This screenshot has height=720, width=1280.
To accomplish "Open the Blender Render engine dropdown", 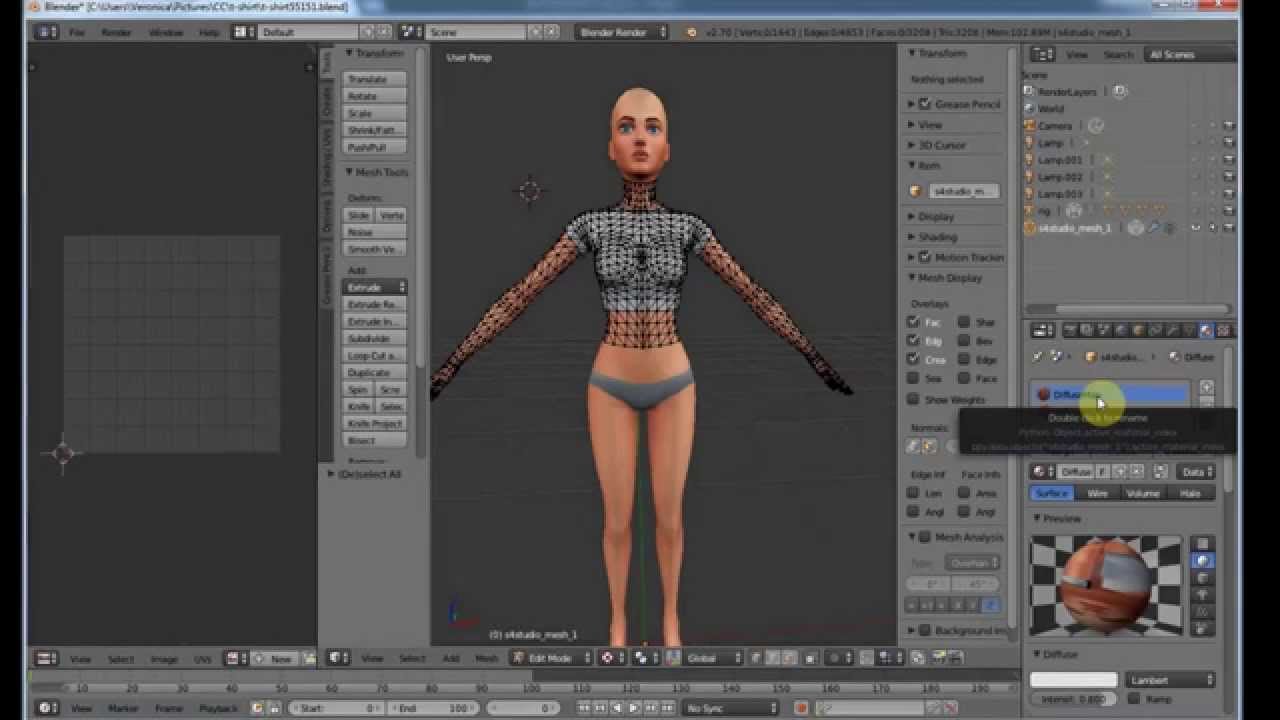I will pos(621,32).
